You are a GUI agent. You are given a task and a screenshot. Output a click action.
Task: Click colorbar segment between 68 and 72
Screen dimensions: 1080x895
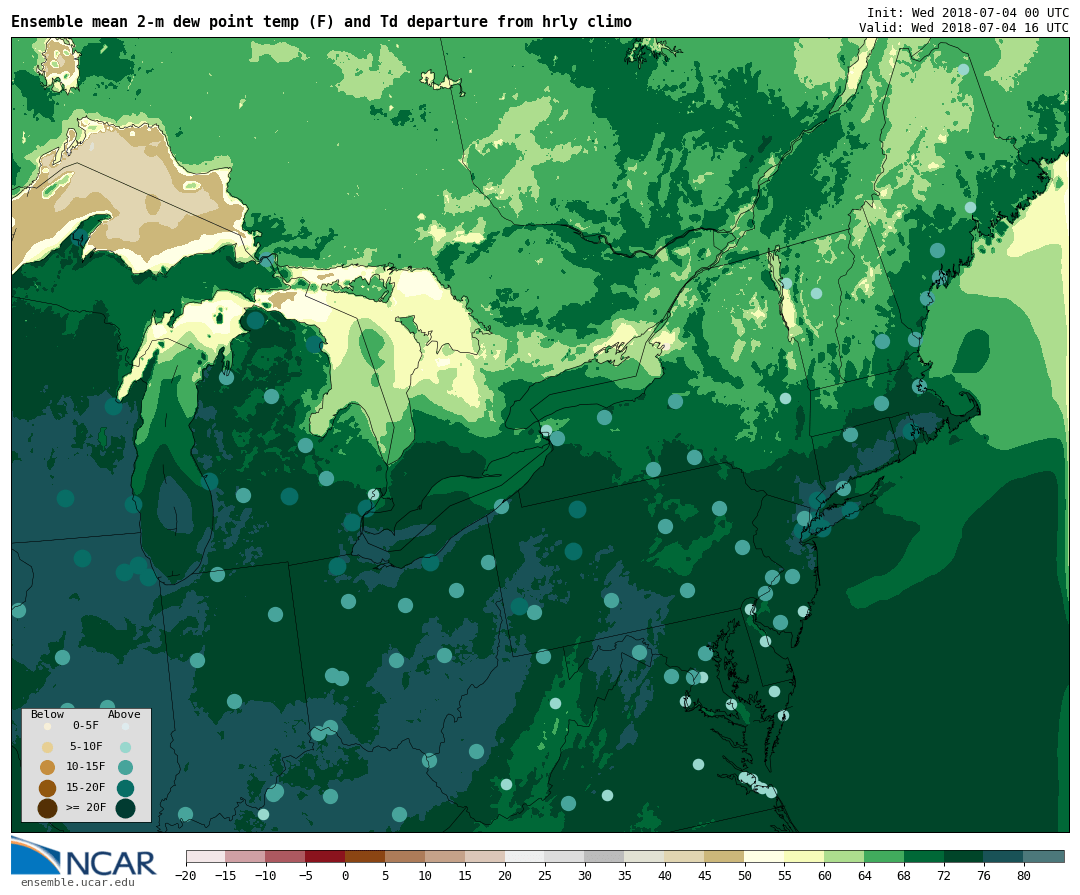[x=924, y=857]
